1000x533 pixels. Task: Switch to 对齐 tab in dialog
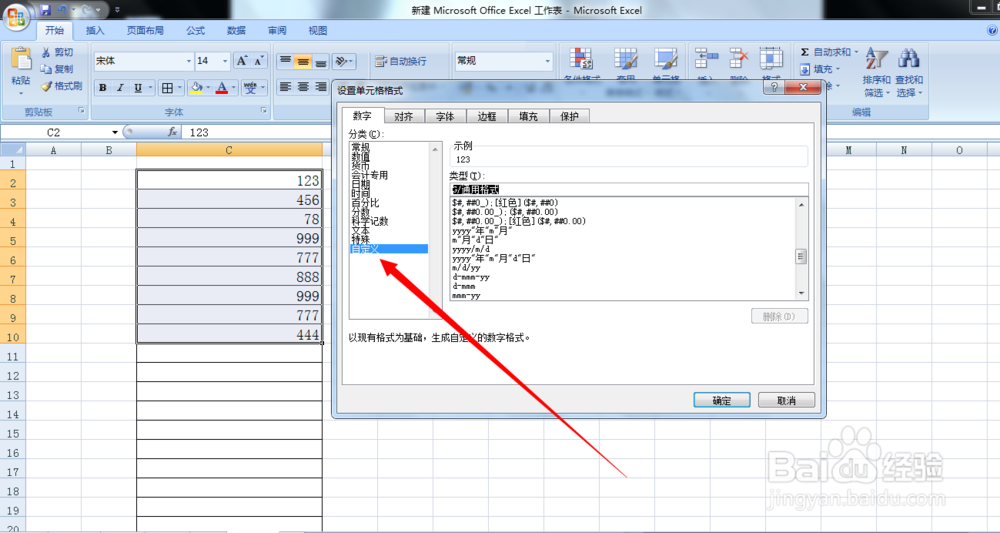(404, 116)
